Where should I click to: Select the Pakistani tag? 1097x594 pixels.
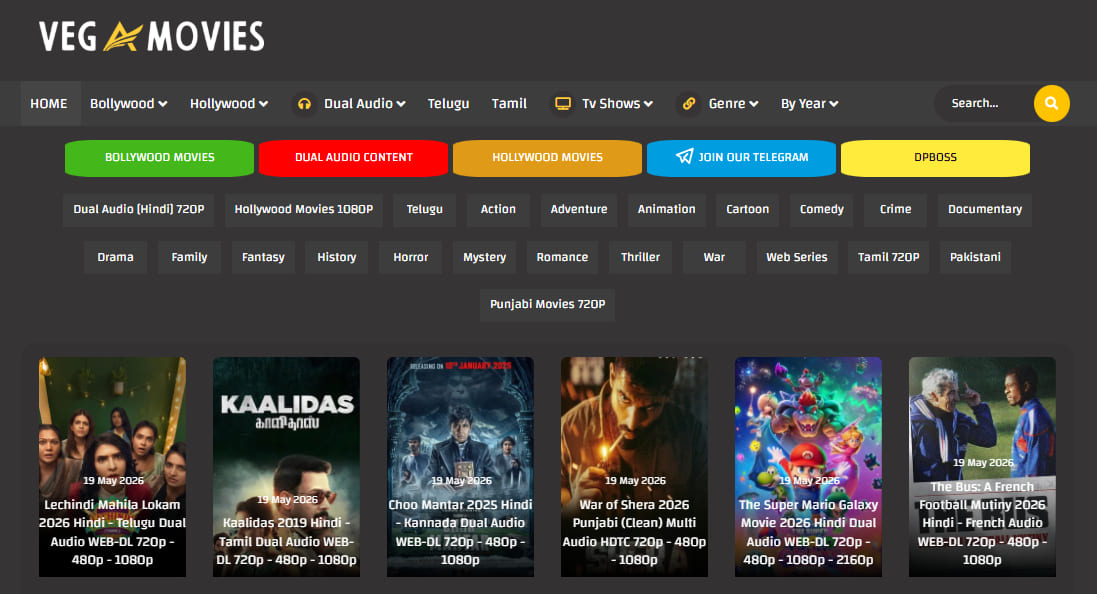pyautogui.click(x=975, y=257)
